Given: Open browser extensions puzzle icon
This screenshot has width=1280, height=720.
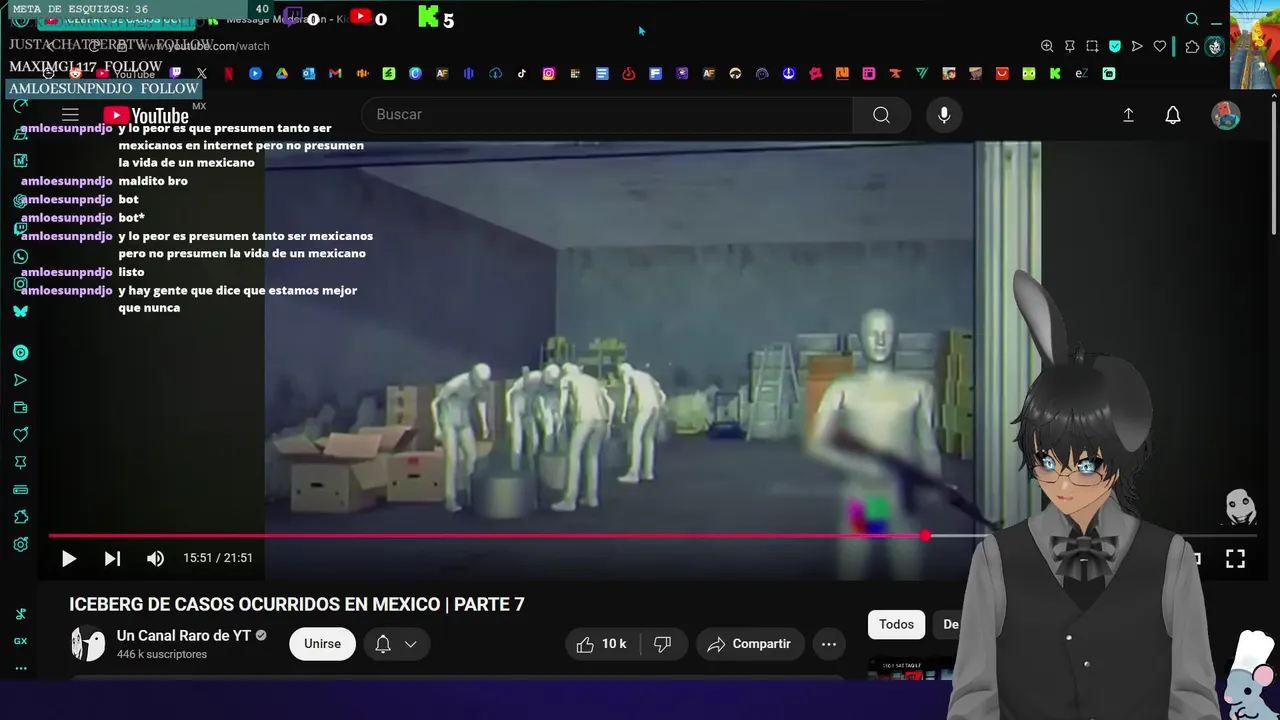Looking at the screenshot, I should pyautogui.click(x=1192, y=46).
